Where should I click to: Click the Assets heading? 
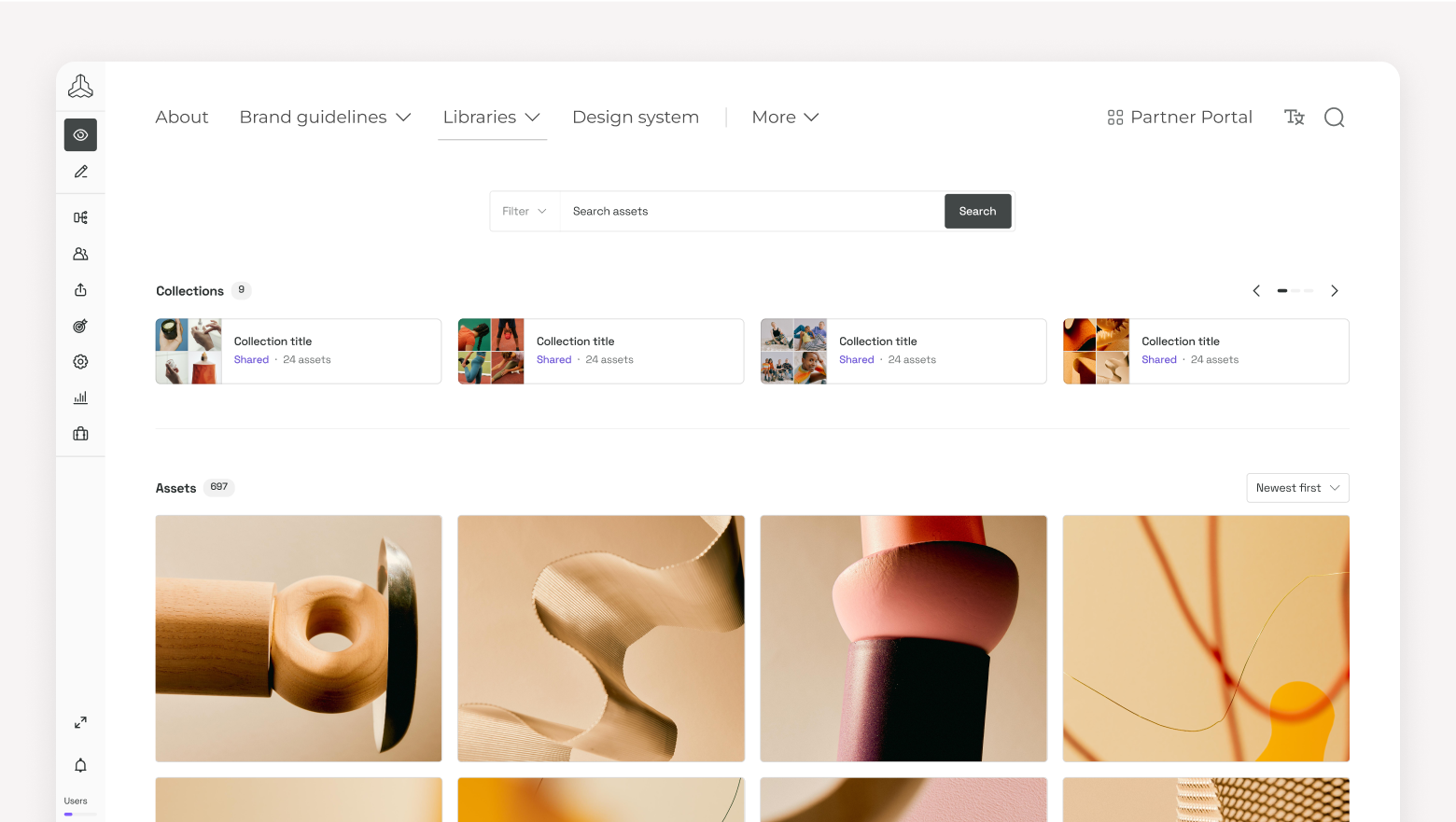pyautogui.click(x=175, y=488)
